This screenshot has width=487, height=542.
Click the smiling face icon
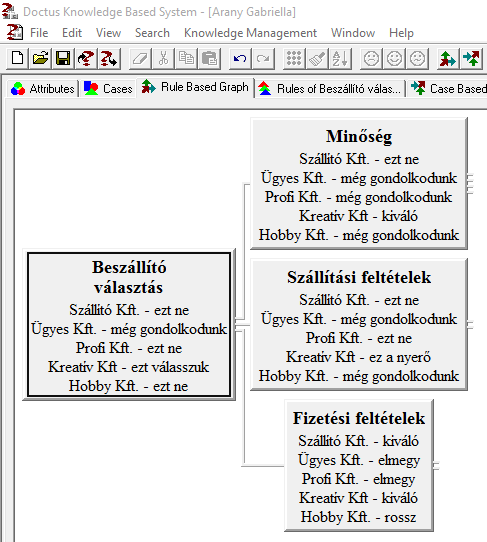(x=394, y=58)
